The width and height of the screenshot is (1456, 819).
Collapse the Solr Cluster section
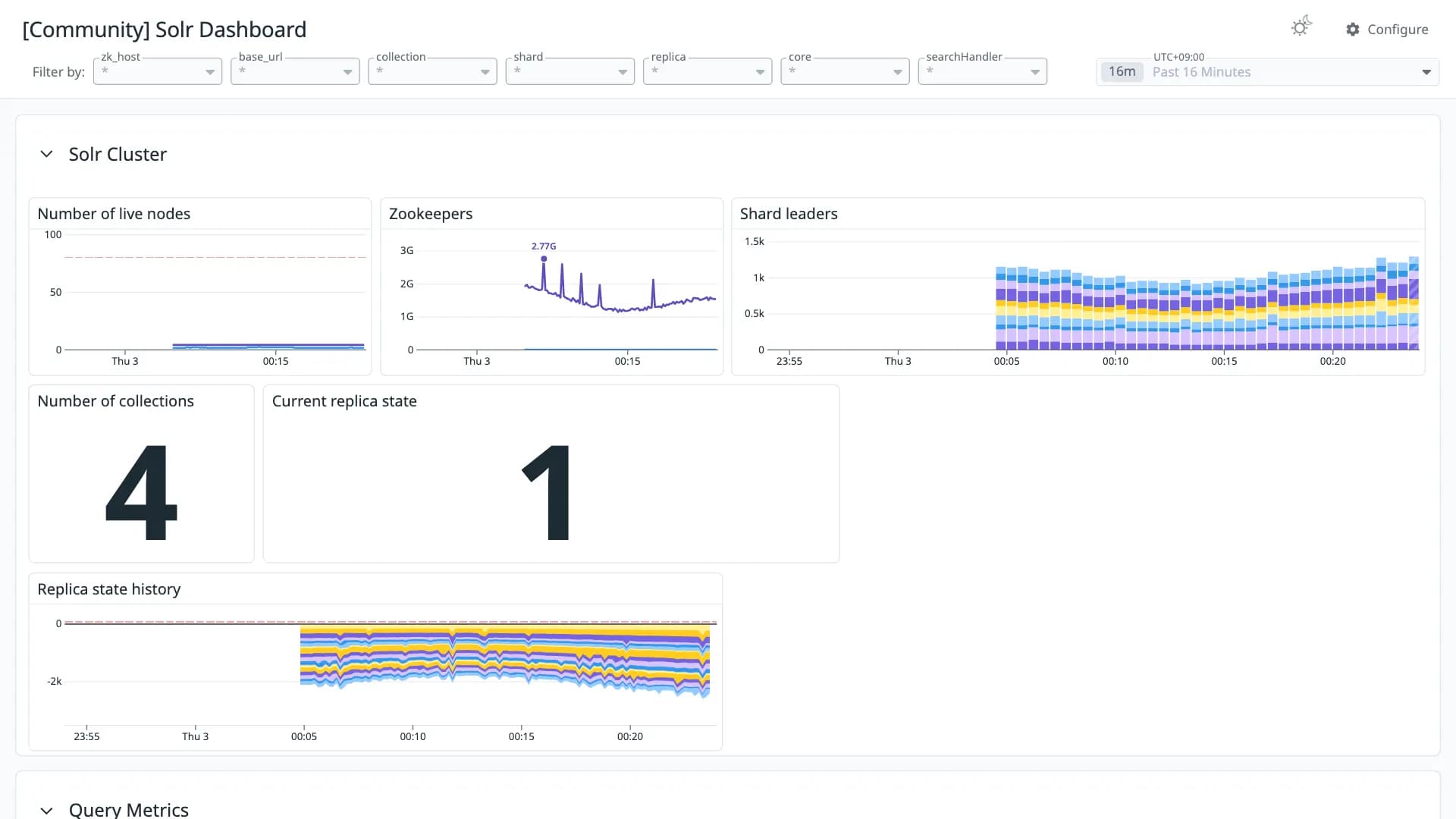46,154
